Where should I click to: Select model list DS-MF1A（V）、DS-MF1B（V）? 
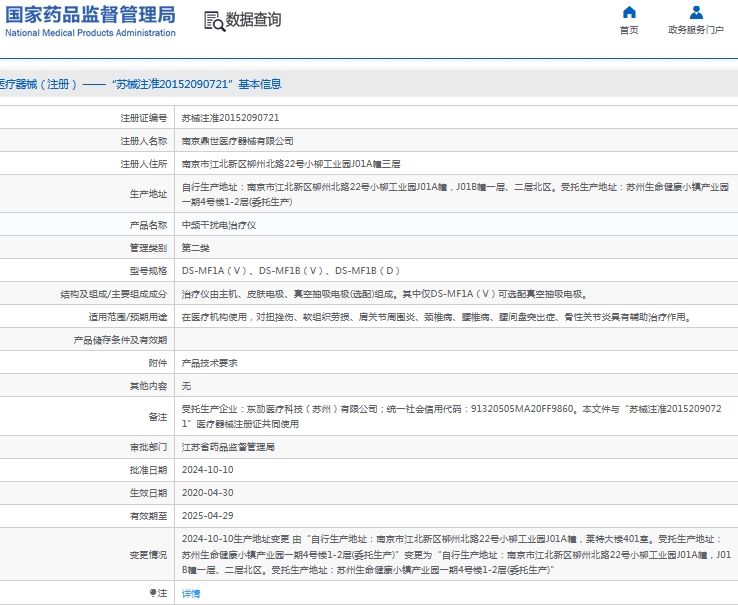pos(291,271)
